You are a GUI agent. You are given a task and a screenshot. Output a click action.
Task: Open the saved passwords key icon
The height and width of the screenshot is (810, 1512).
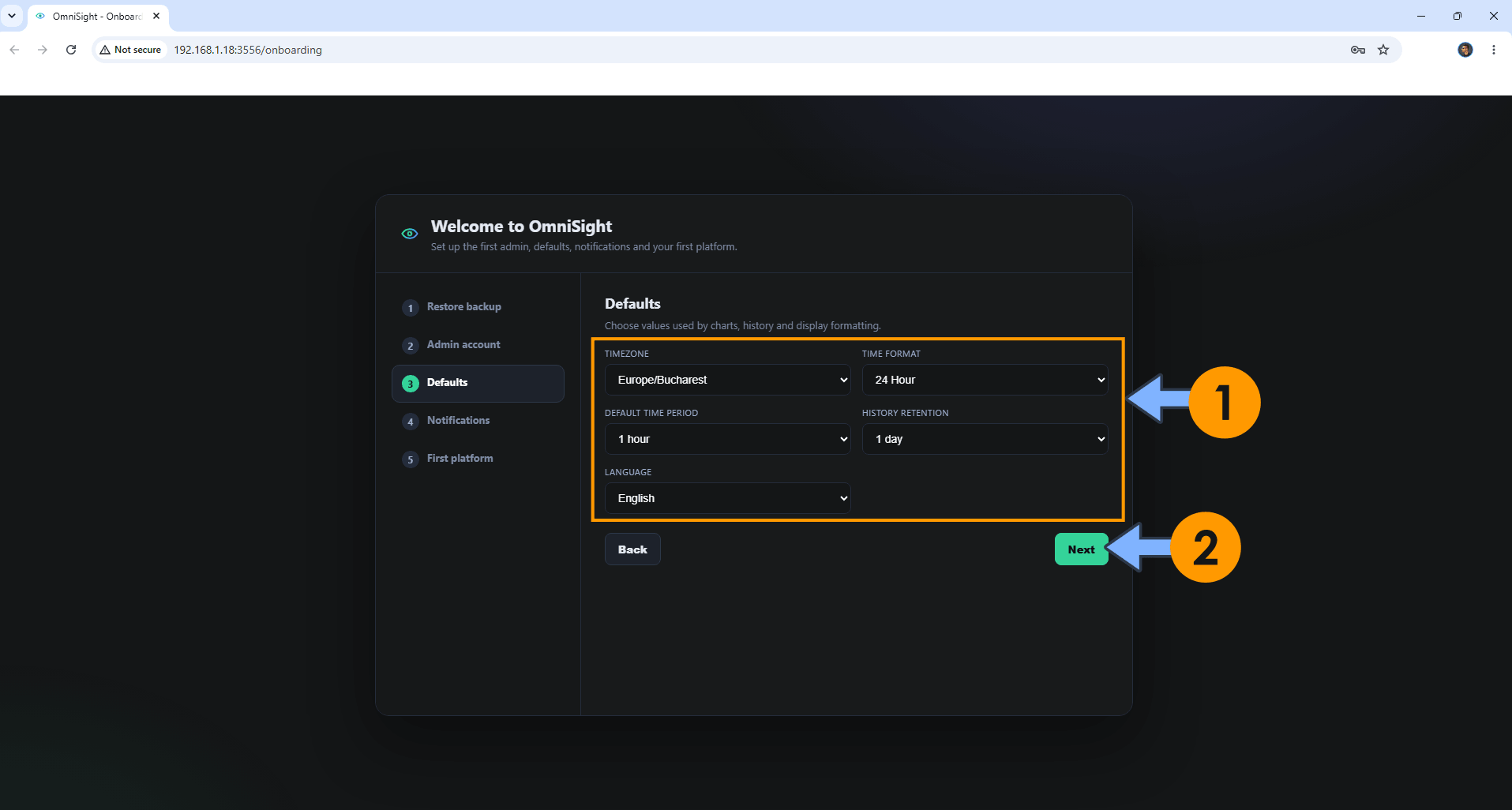pyautogui.click(x=1358, y=50)
